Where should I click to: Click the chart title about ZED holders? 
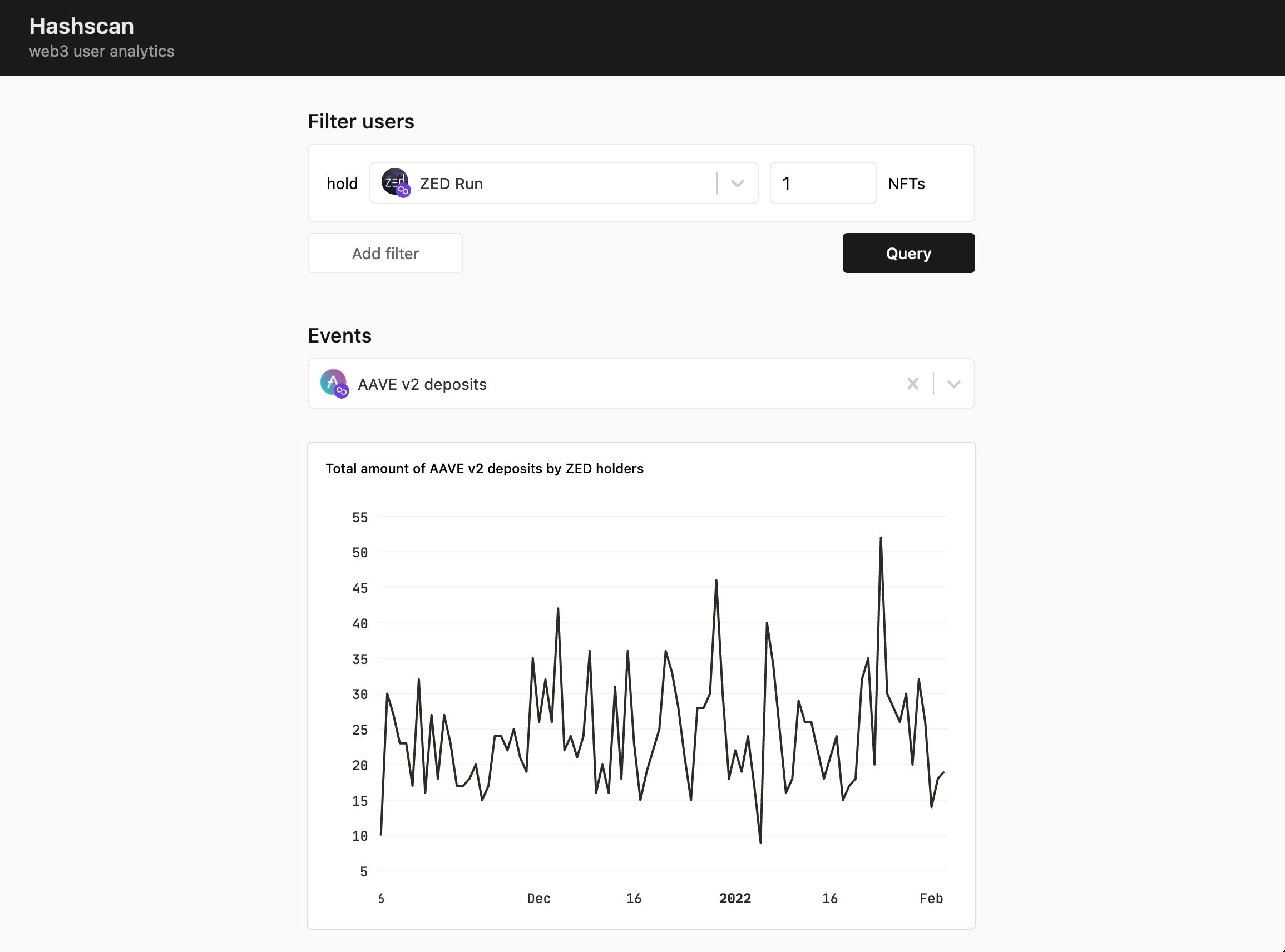tap(485, 469)
